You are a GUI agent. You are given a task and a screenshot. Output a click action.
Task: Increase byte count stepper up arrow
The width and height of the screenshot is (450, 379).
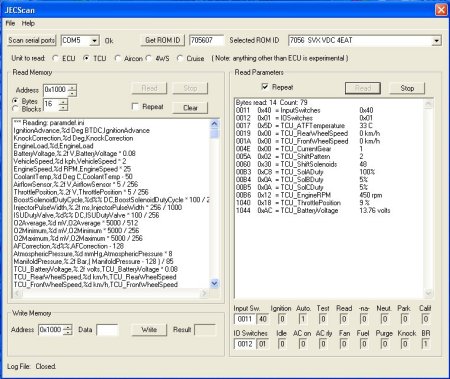pyautogui.click(x=63, y=101)
